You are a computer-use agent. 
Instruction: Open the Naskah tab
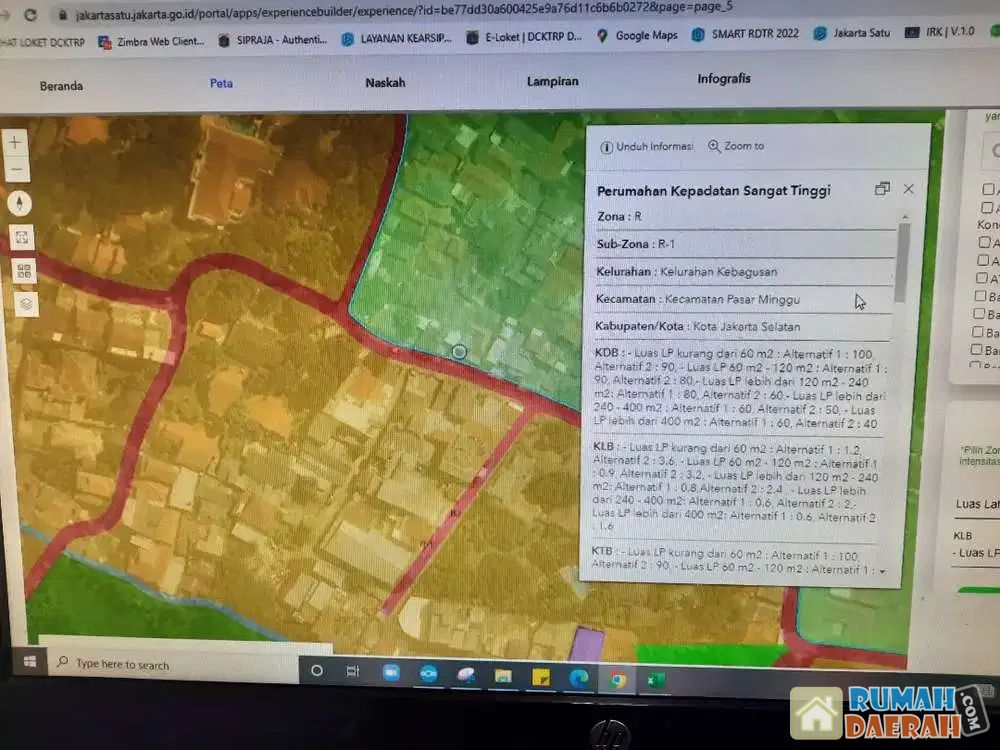tap(385, 83)
